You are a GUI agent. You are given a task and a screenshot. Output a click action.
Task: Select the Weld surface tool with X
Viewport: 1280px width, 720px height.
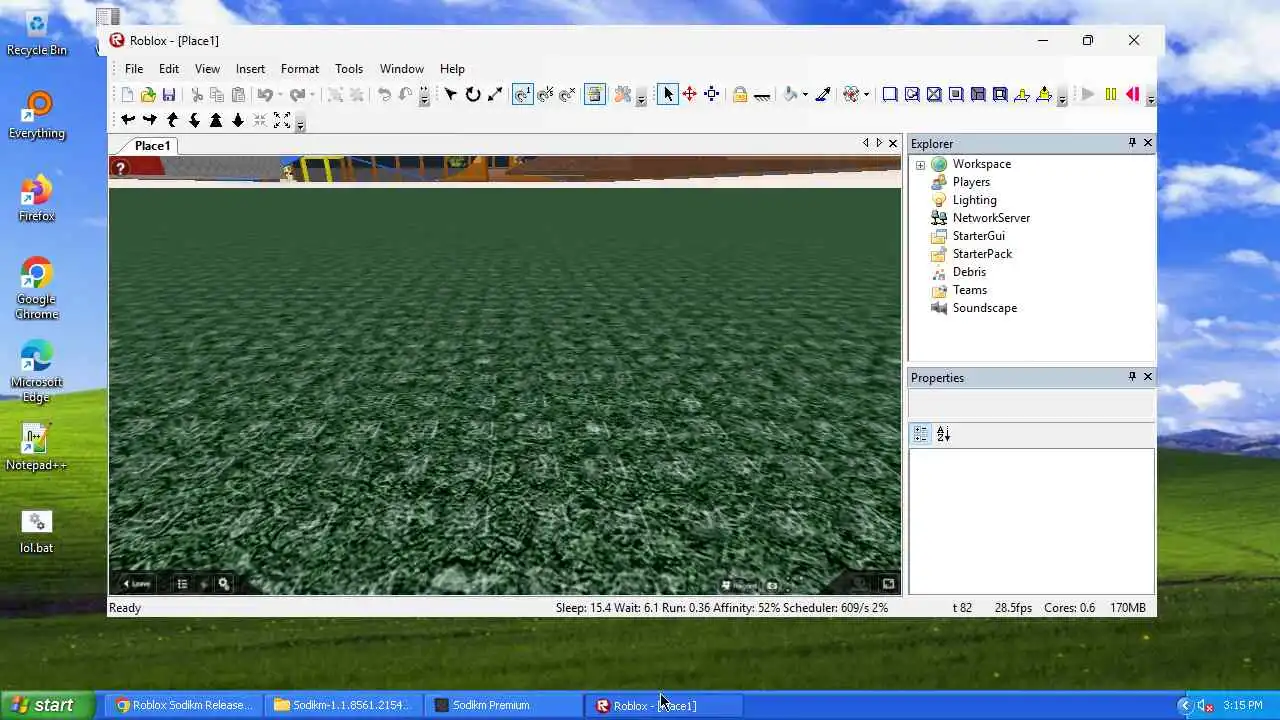(x=934, y=94)
